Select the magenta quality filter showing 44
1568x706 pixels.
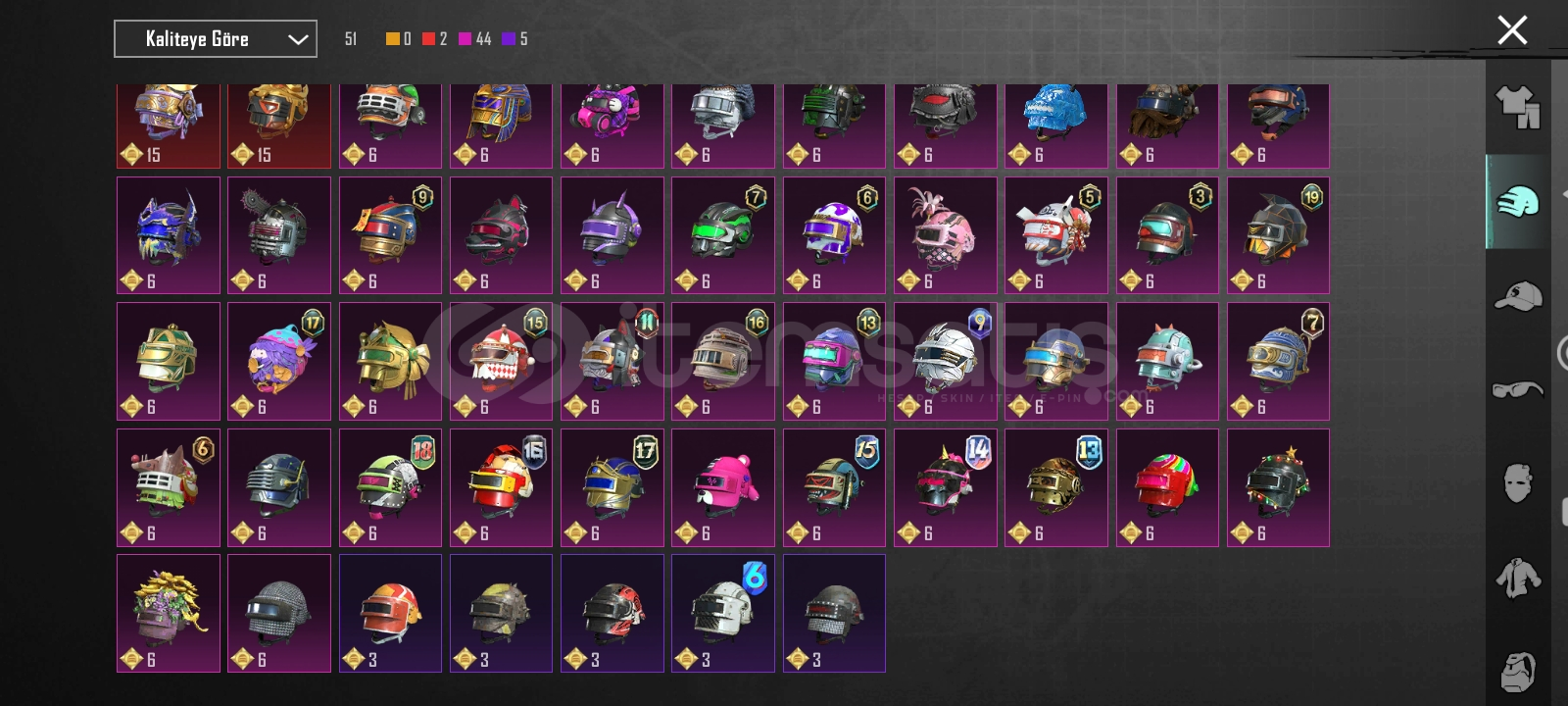click(465, 39)
